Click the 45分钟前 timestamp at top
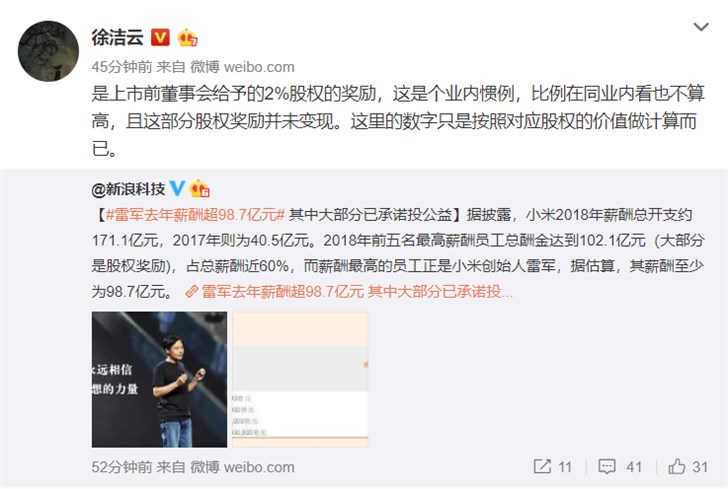728x489 pixels. (x=122, y=67)
